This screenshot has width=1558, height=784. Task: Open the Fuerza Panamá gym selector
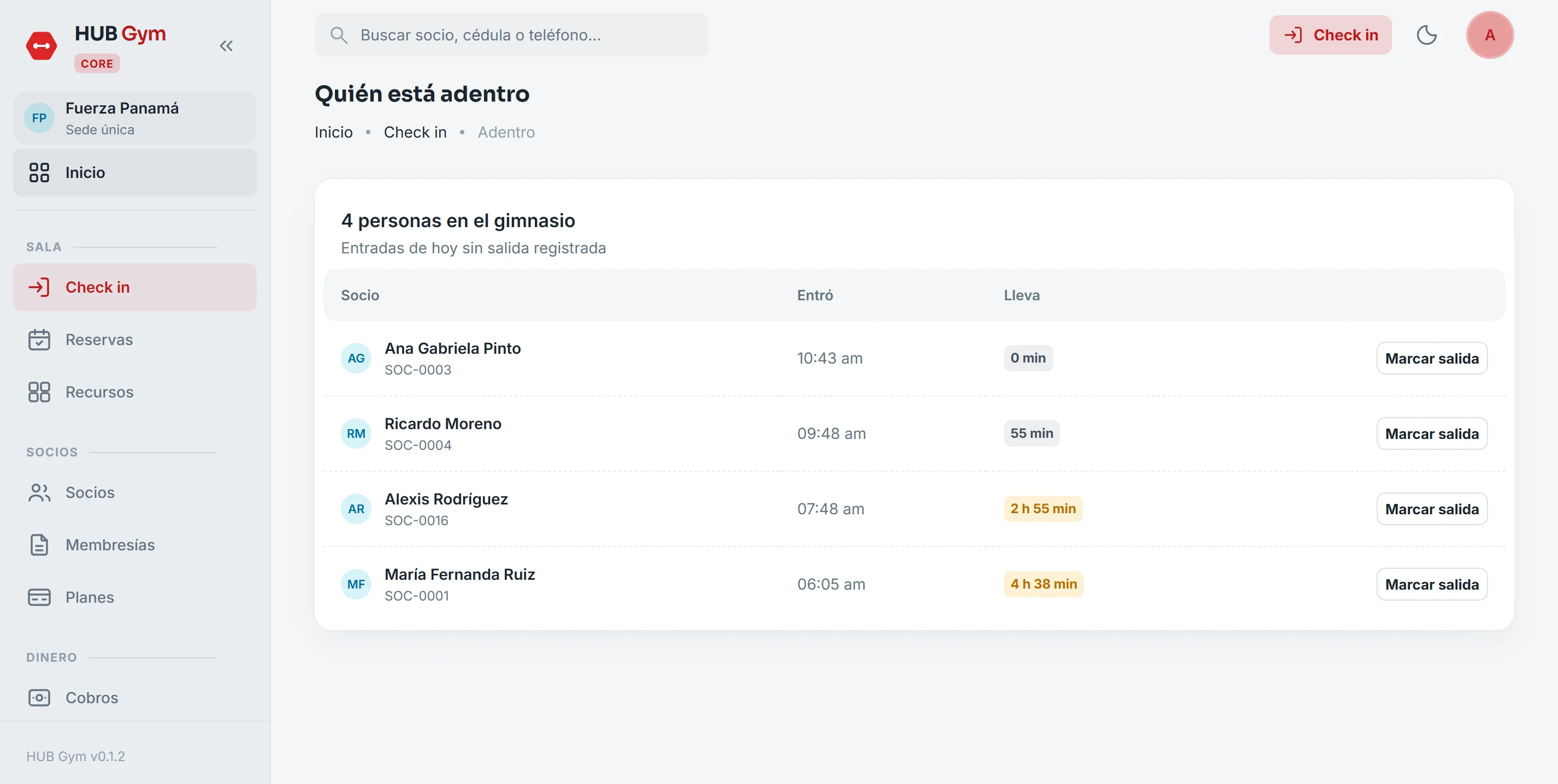coord(135,118)
